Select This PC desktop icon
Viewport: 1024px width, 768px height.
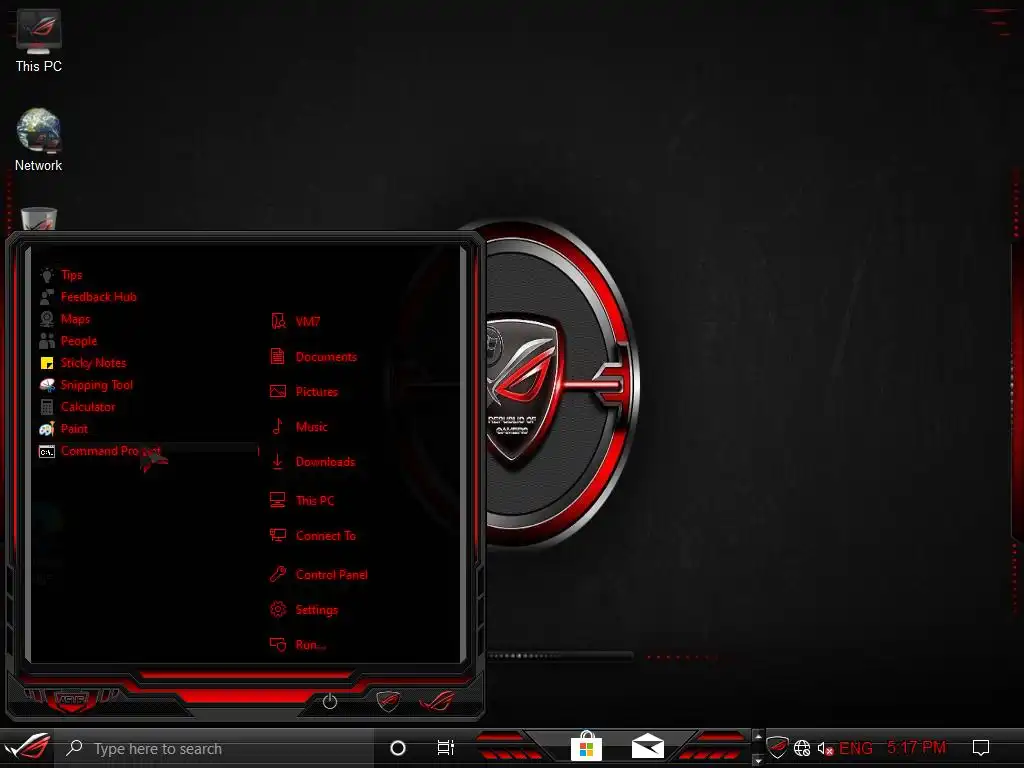pyautogui.click(x=39, y=40)
